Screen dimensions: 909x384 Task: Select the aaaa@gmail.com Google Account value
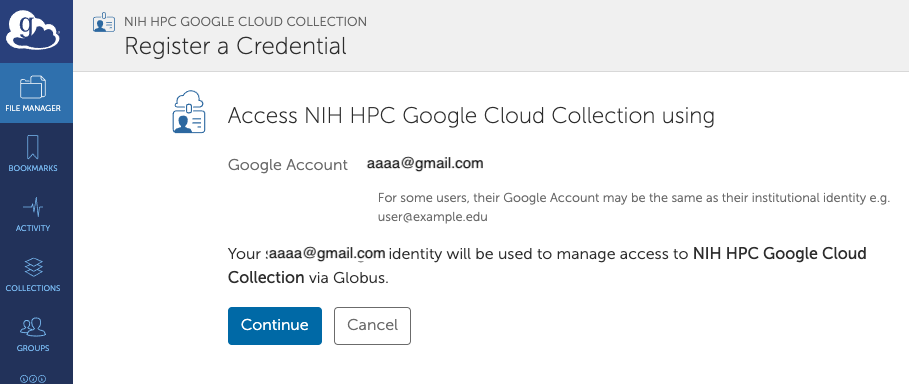click(425, 164)
